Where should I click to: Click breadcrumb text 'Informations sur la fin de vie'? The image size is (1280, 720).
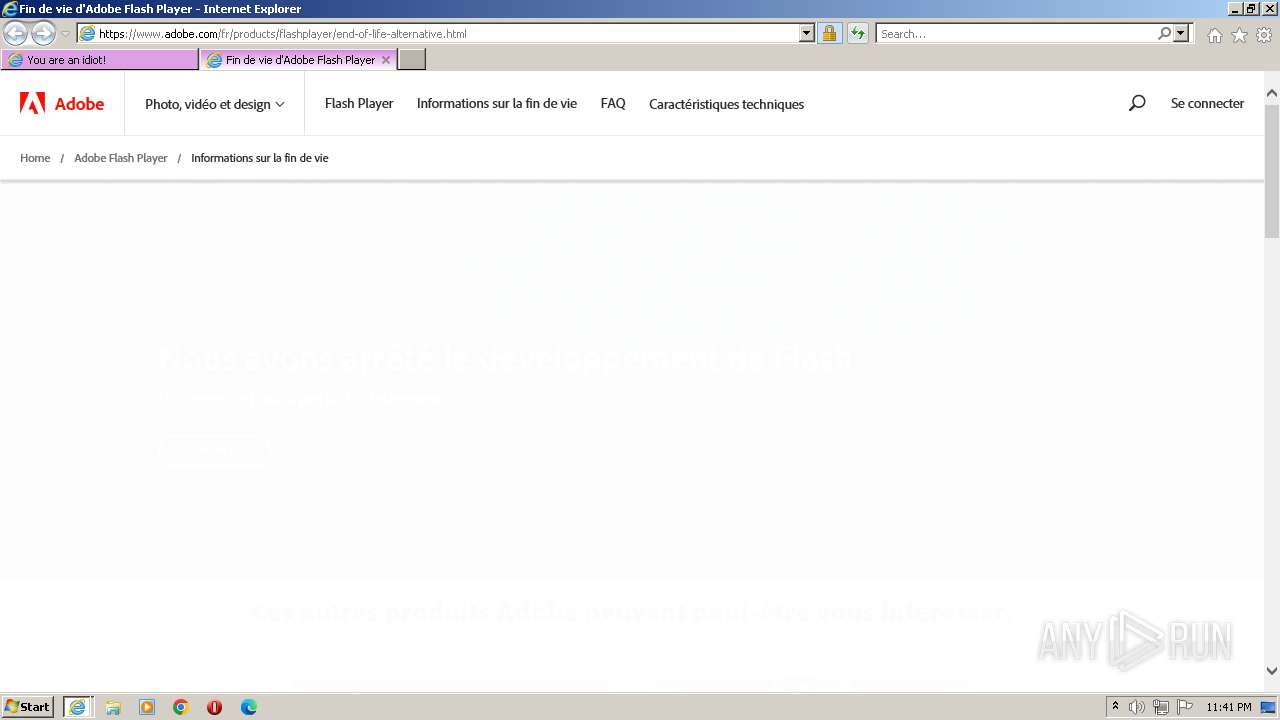tap(260, 158)
